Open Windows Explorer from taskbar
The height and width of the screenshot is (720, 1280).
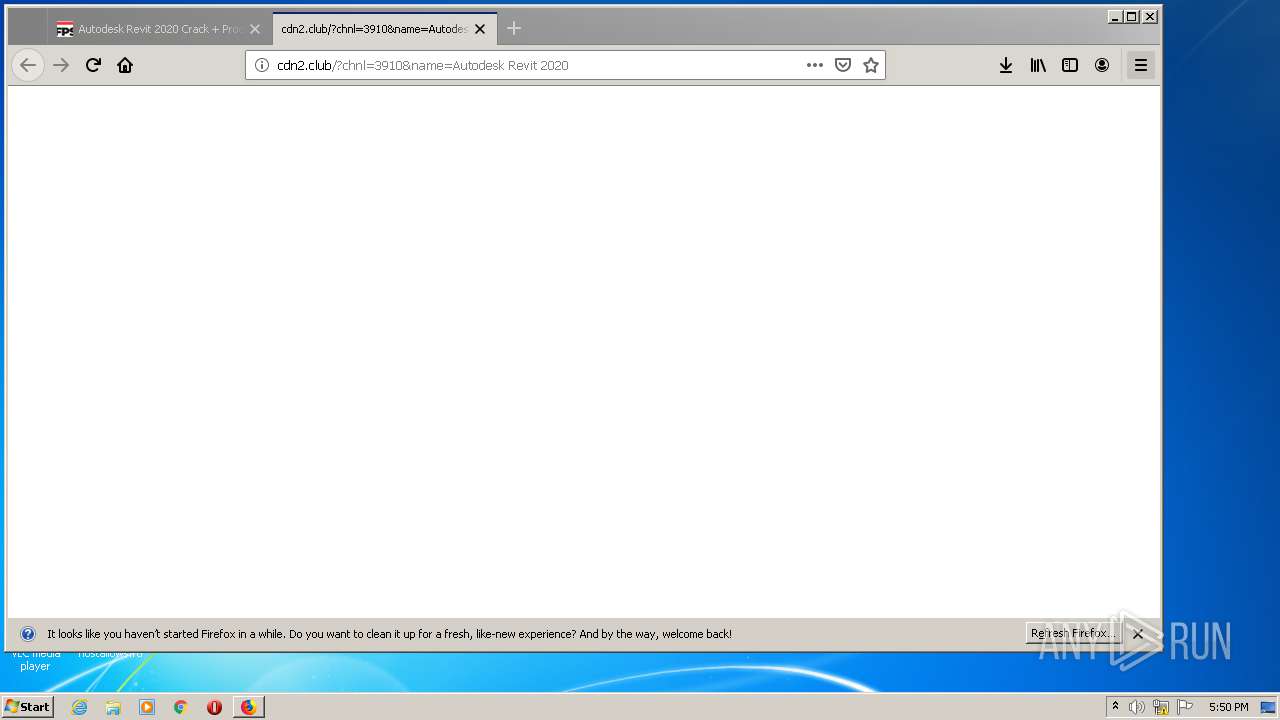[113, 707]
